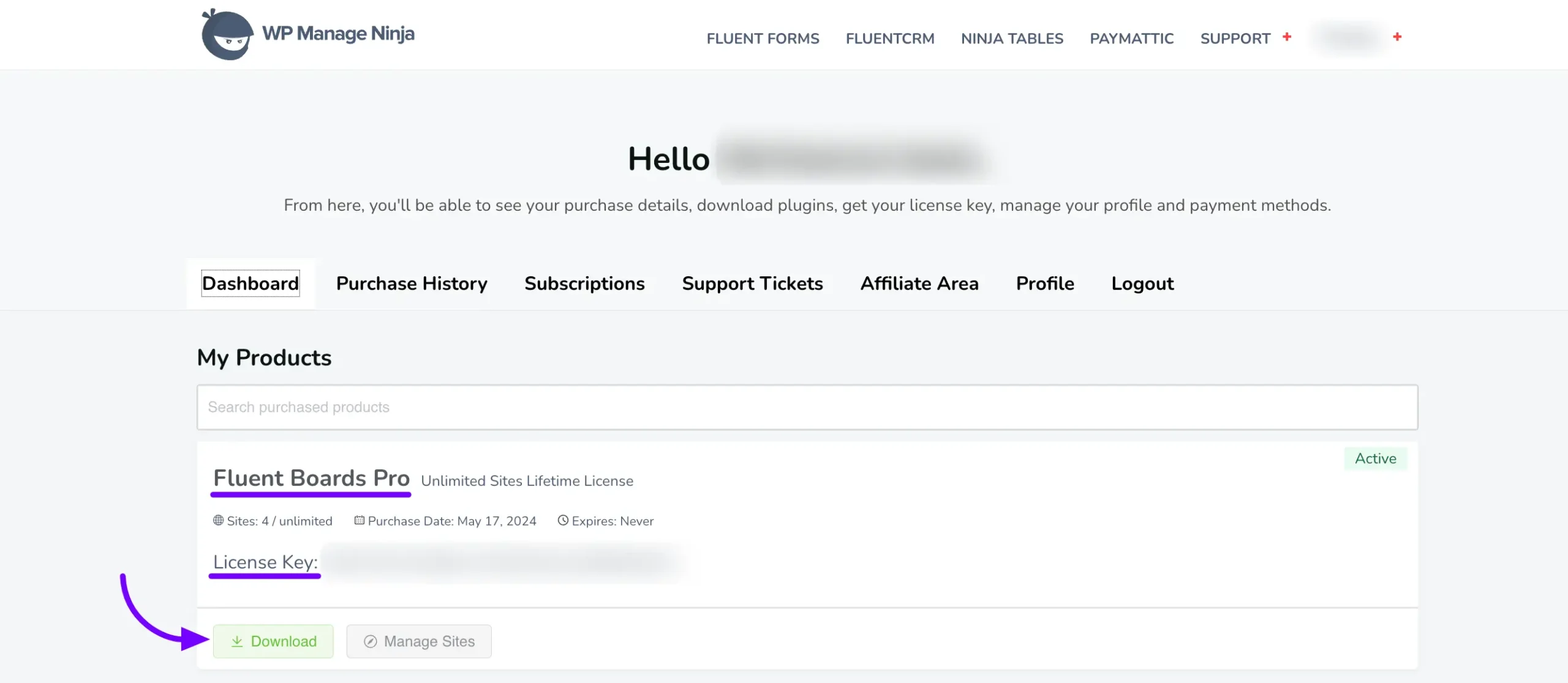Click the Active status badge
The width and height of the screenshot is (1568, 683).
1374,458
